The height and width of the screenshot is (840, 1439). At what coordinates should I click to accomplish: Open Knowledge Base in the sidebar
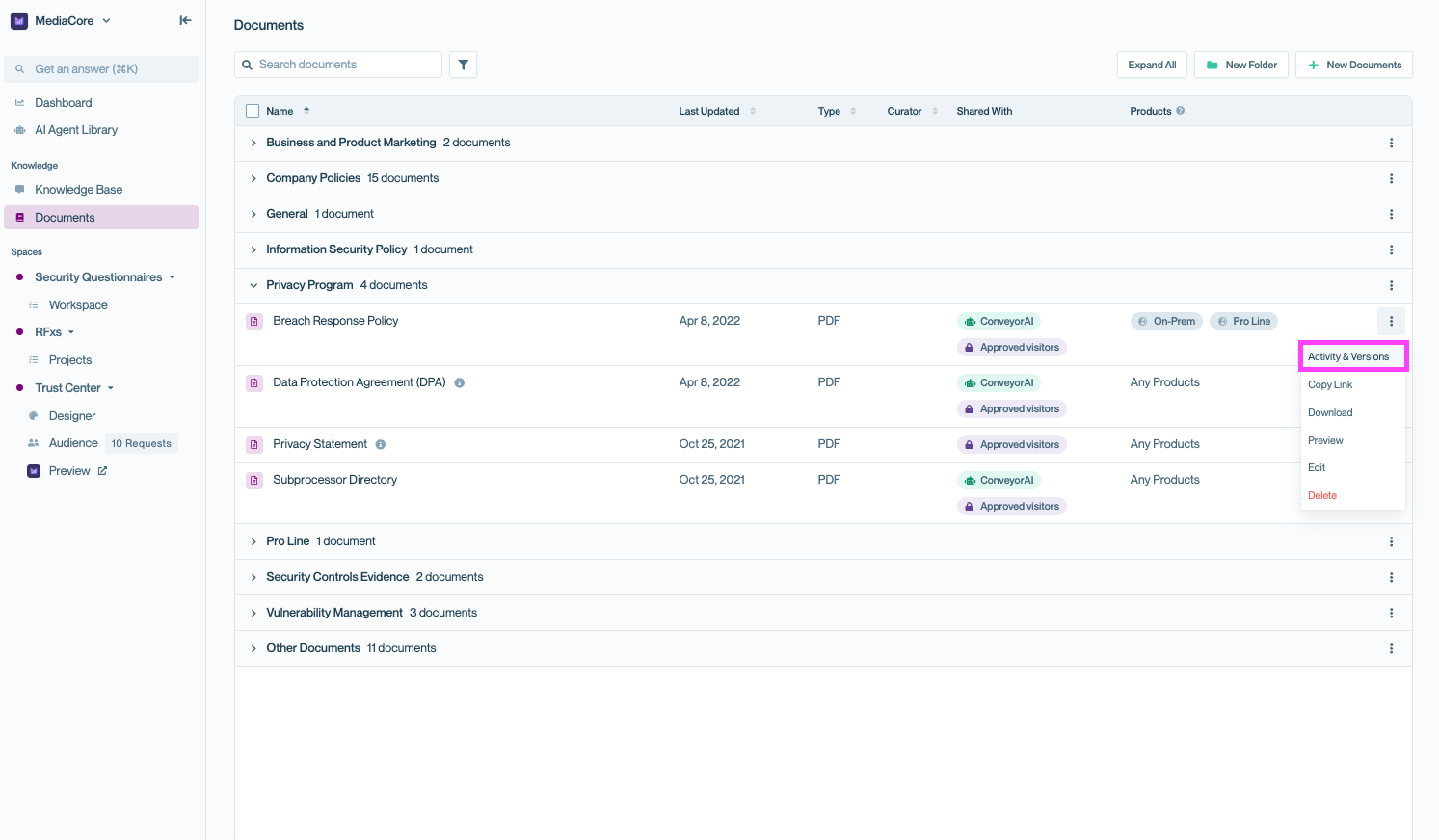(78, 190)
